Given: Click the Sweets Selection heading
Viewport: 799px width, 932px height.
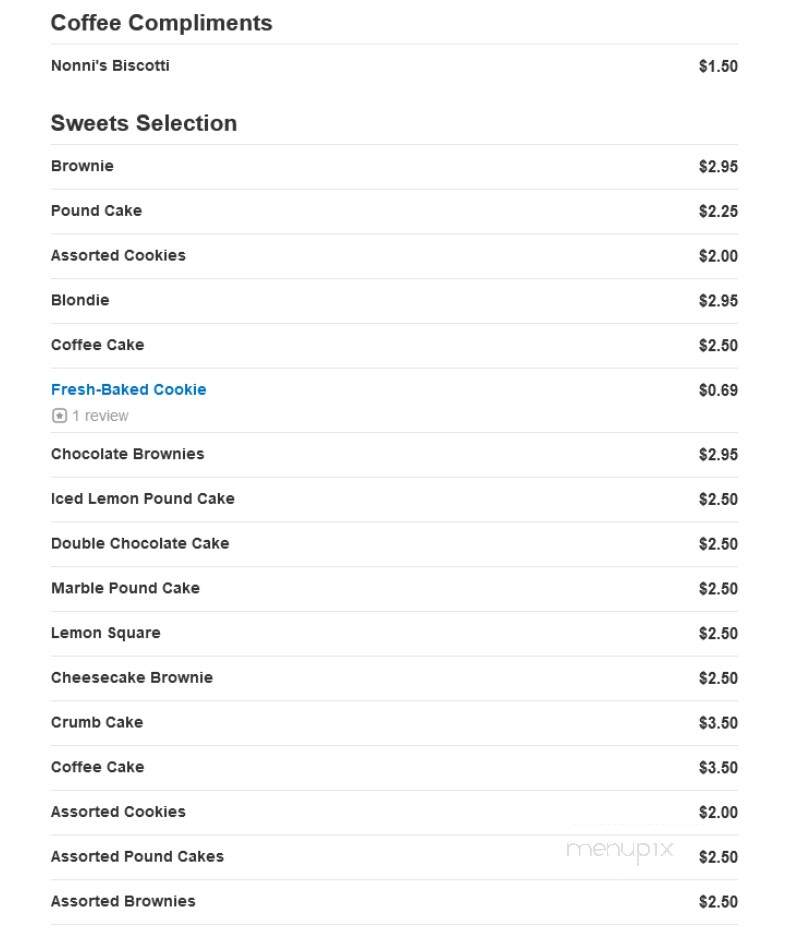Looking at the screenshot, I should coord(144,123).
